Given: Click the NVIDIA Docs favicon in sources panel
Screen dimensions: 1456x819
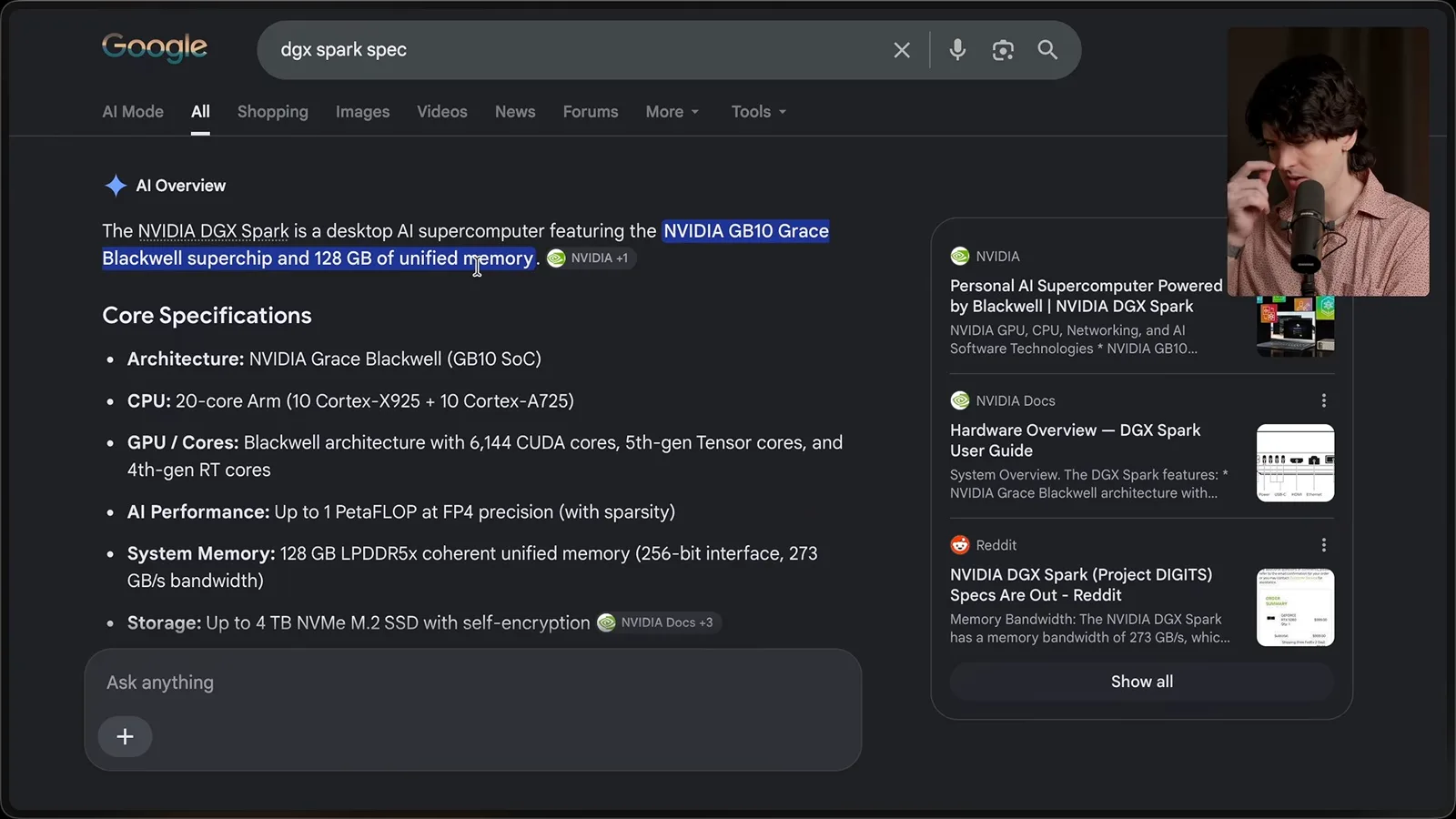Looking at the screenshot, I should (x=960, y=400).
